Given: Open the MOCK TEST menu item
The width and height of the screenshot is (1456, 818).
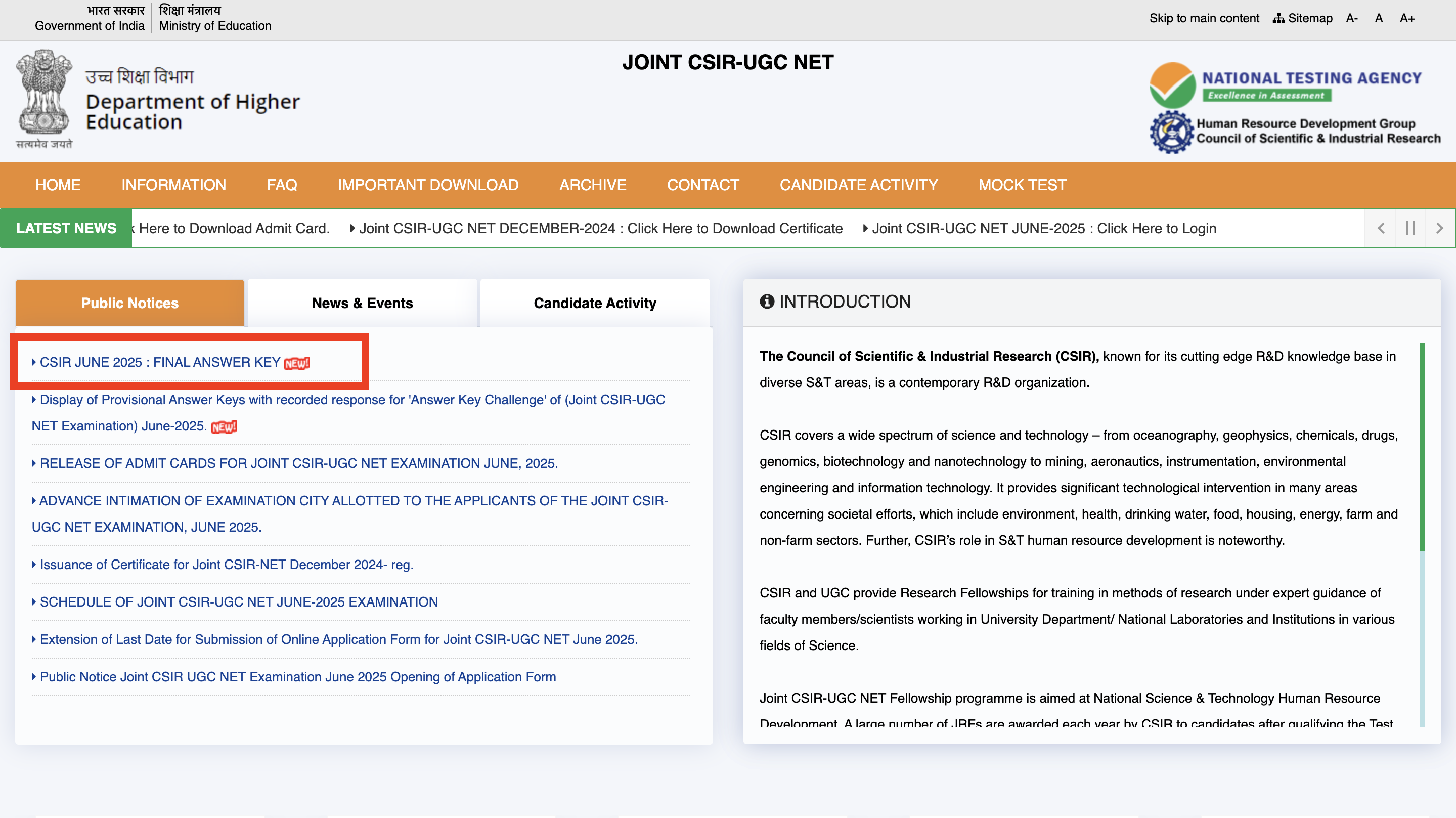Looking at the screenshot, I should 1022,185.
